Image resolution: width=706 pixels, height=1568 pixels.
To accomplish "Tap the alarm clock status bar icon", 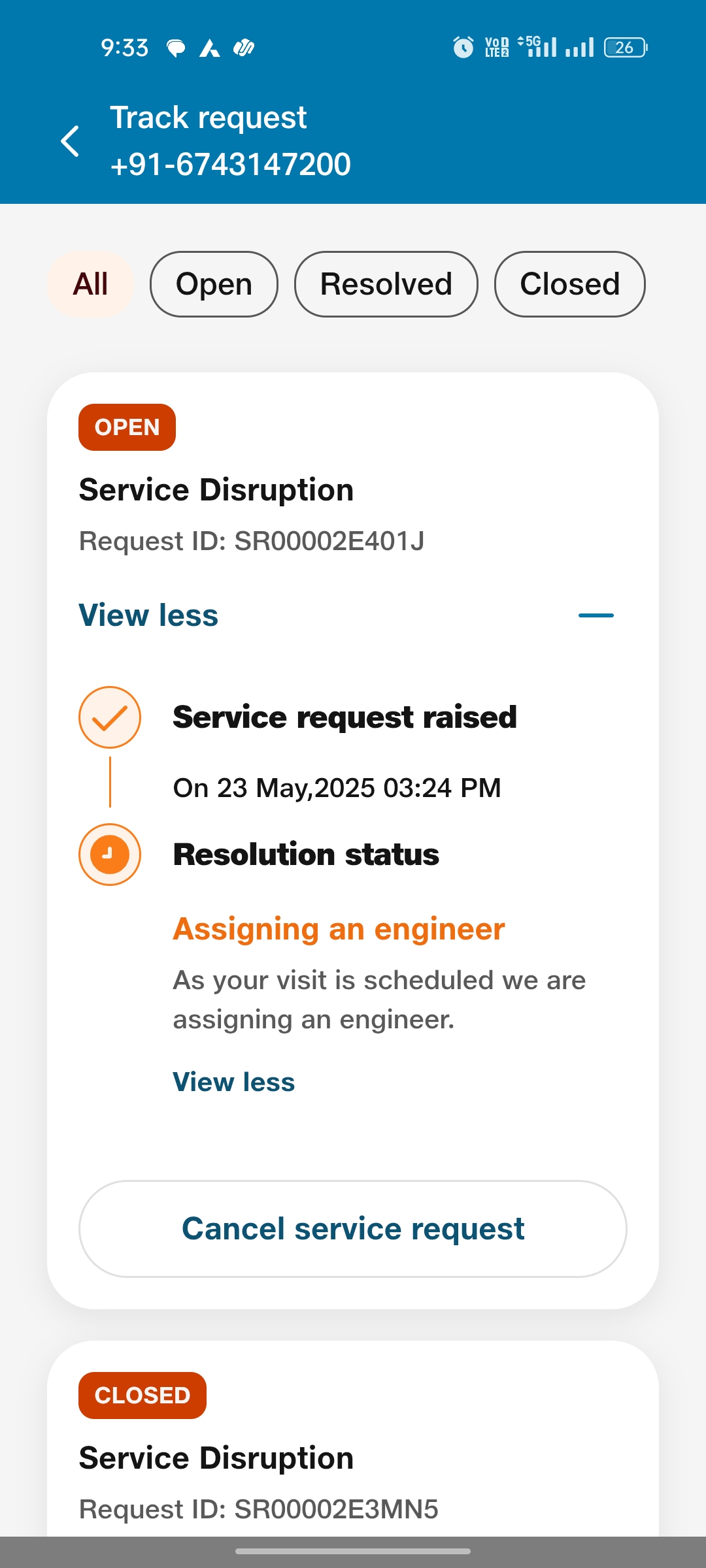I will coord(463,47).
